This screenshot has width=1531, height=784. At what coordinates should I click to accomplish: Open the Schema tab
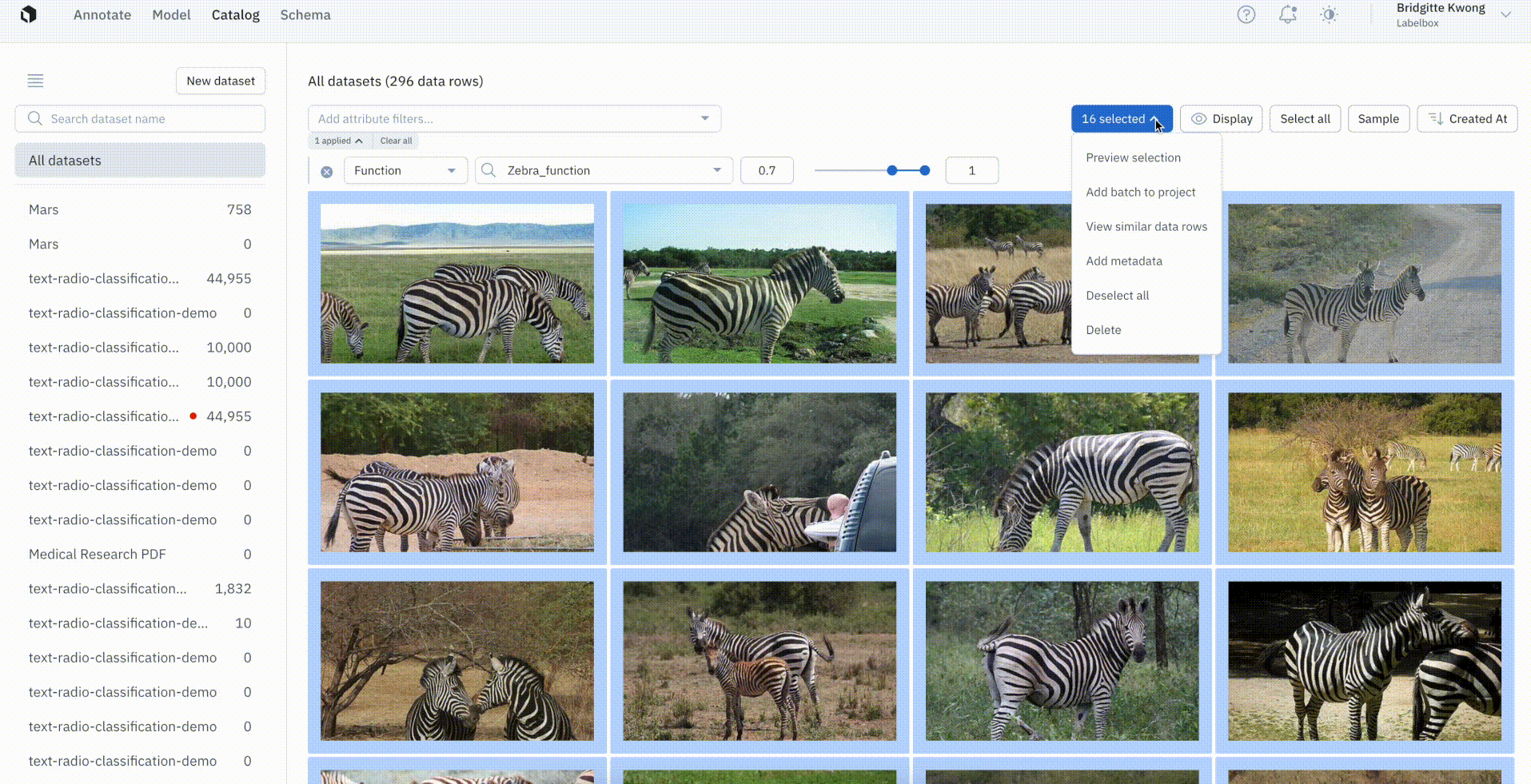tap(305, 14)
